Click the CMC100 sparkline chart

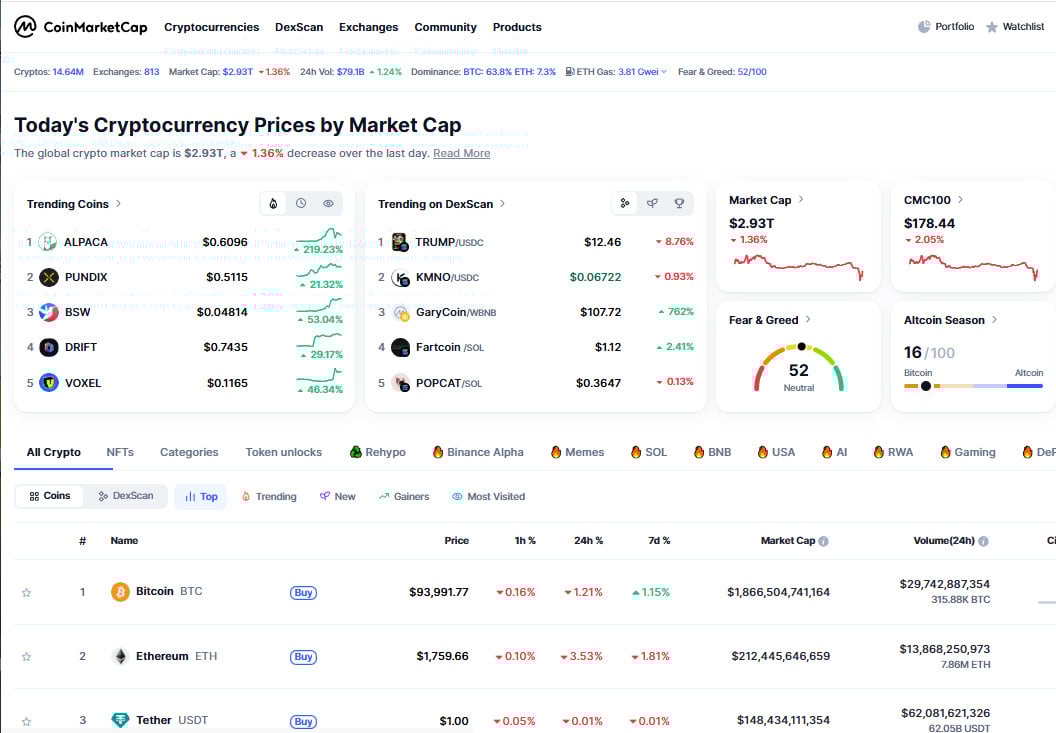[973, 266]
